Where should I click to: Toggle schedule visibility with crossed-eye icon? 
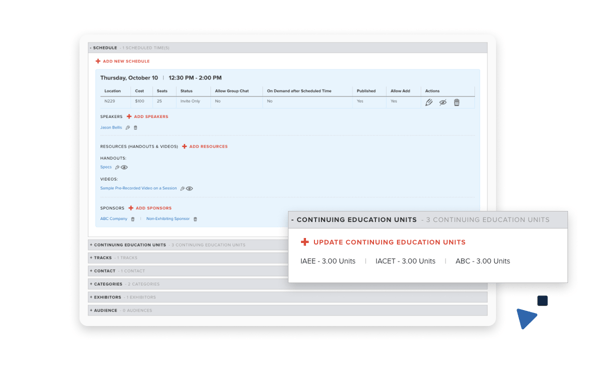click(x=443, y=103)
